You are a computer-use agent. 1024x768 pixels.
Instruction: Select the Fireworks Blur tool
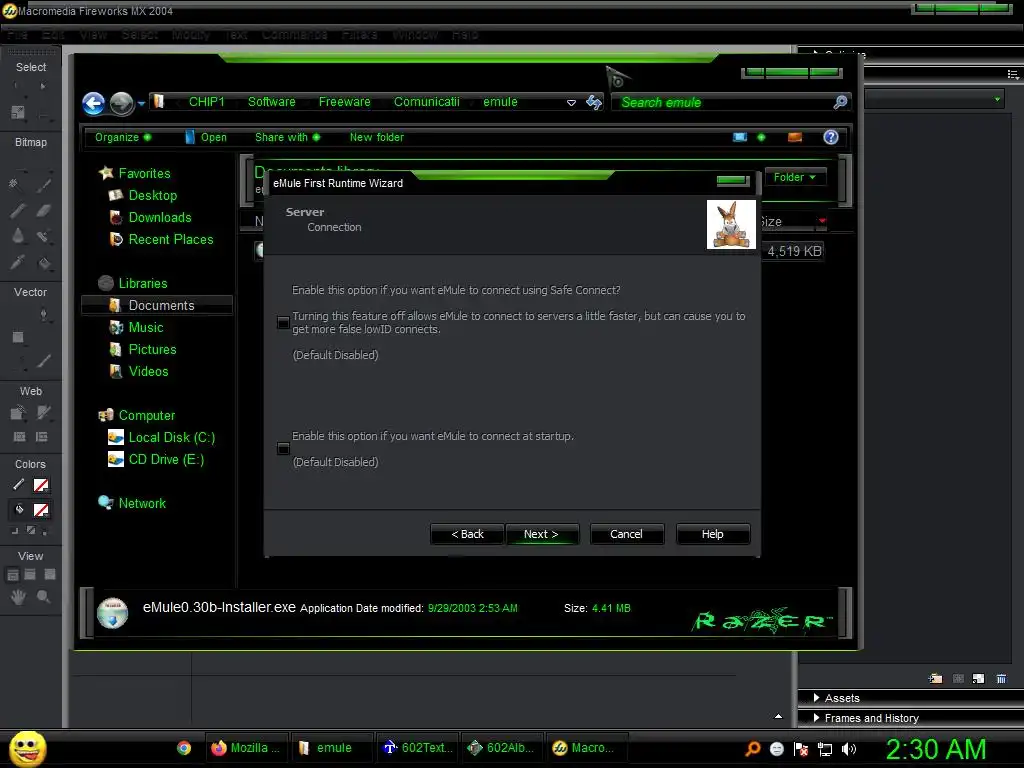(18, 236)
